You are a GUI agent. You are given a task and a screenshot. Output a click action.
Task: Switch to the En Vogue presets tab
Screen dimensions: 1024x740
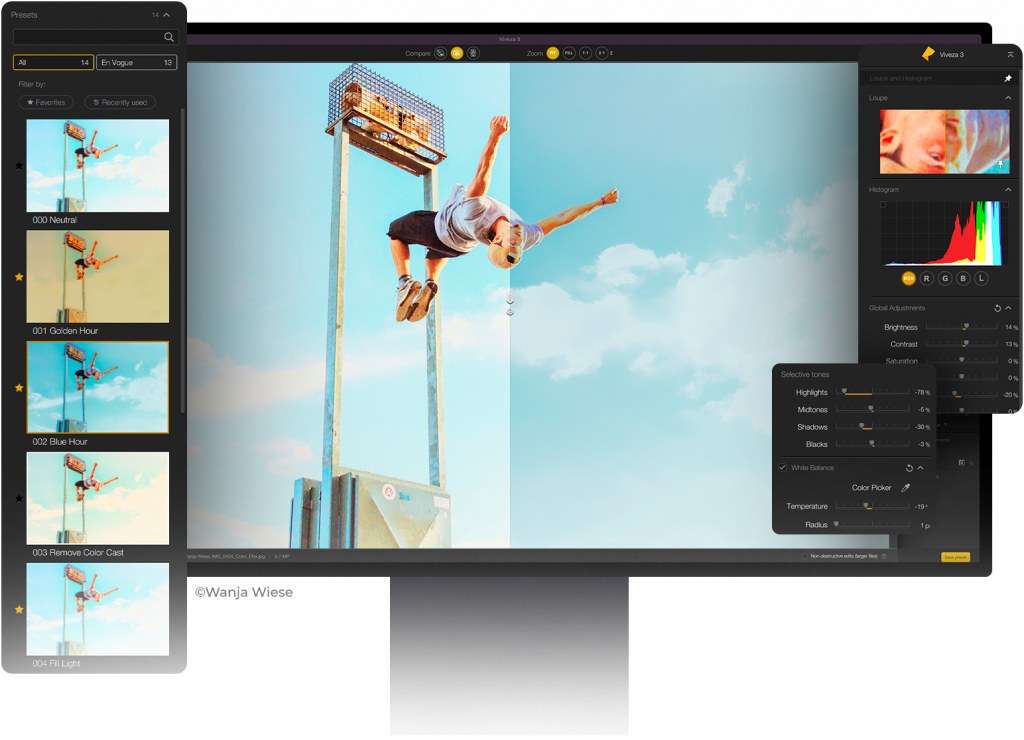pos(137,62)
